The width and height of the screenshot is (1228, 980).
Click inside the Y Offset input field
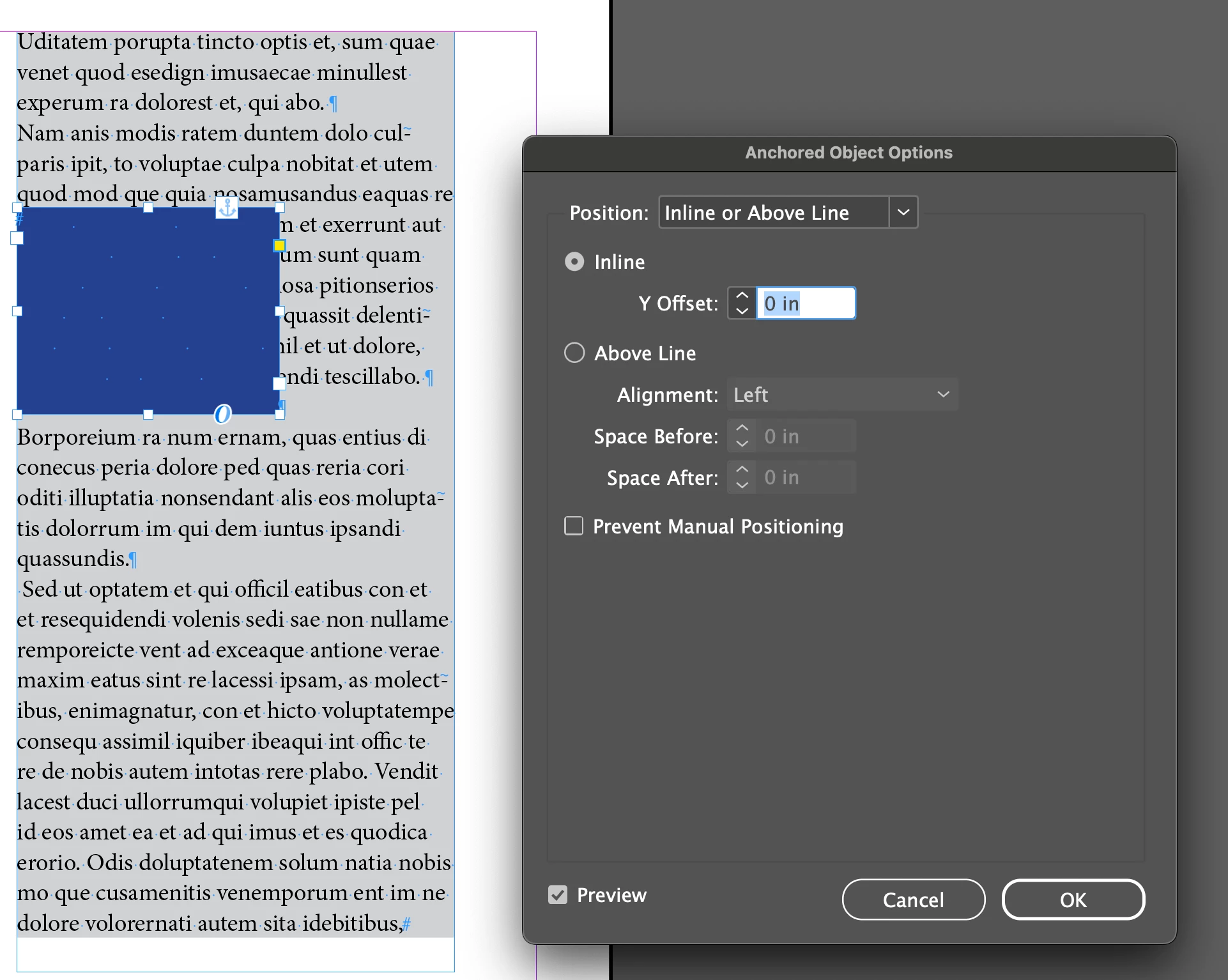[806, 303]
